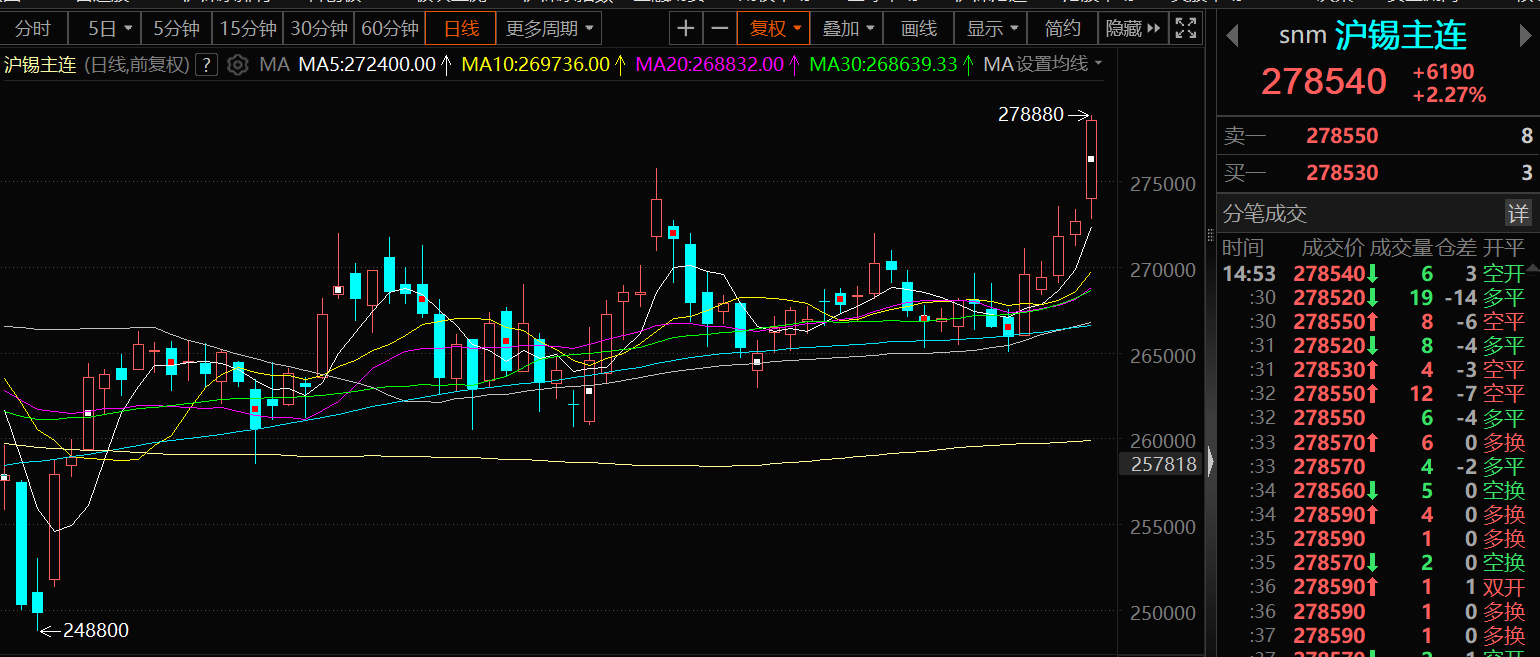Go to previous contract with left arrow
The width and height of the screenshot is (1540, 657).
coord(1232,36)
